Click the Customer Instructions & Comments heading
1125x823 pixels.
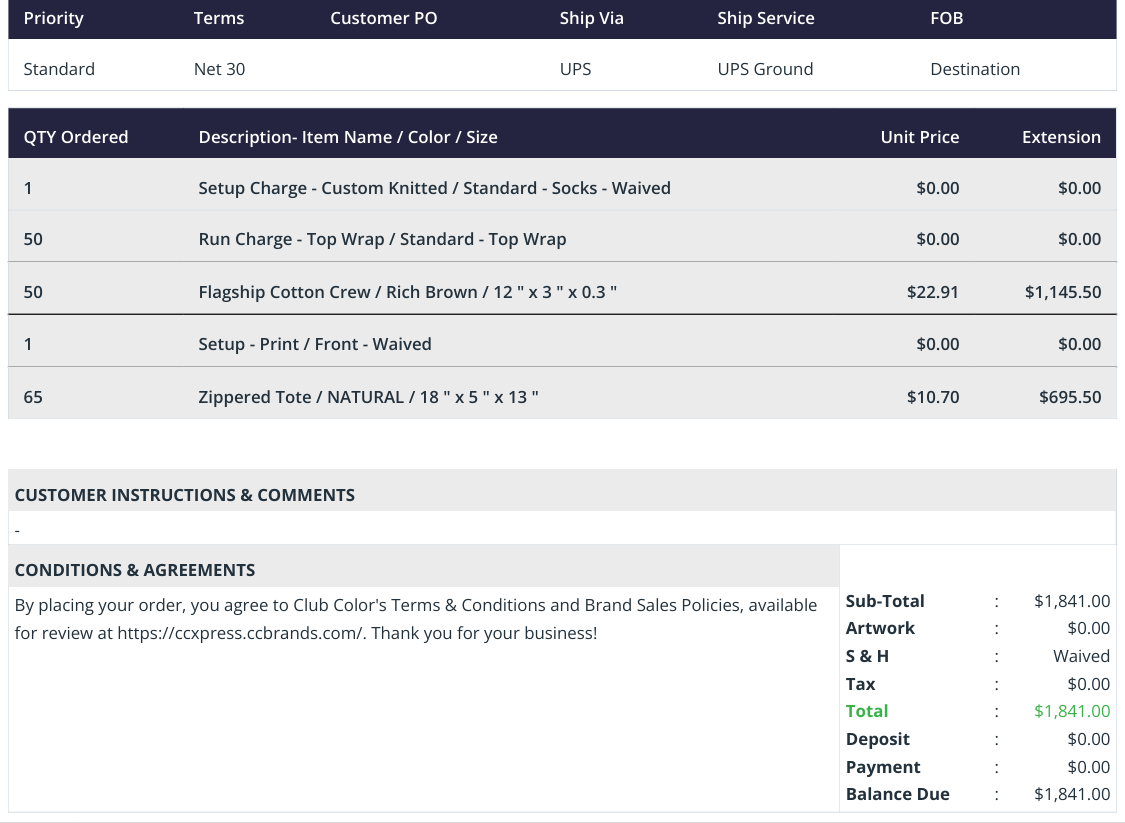pos(184,495)
